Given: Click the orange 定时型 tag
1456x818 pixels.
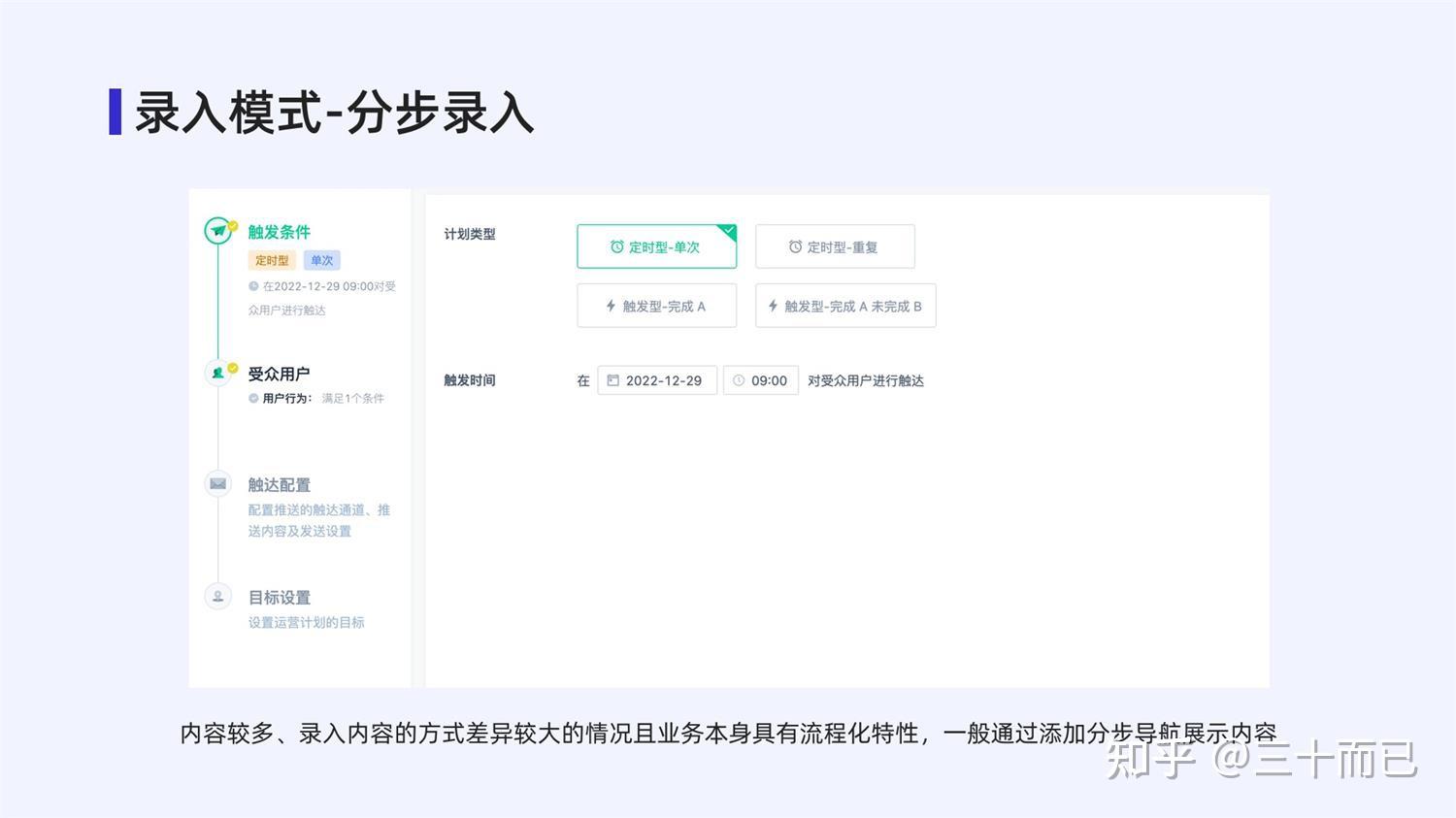Looking at the screenshot, I should click(272, 260).
